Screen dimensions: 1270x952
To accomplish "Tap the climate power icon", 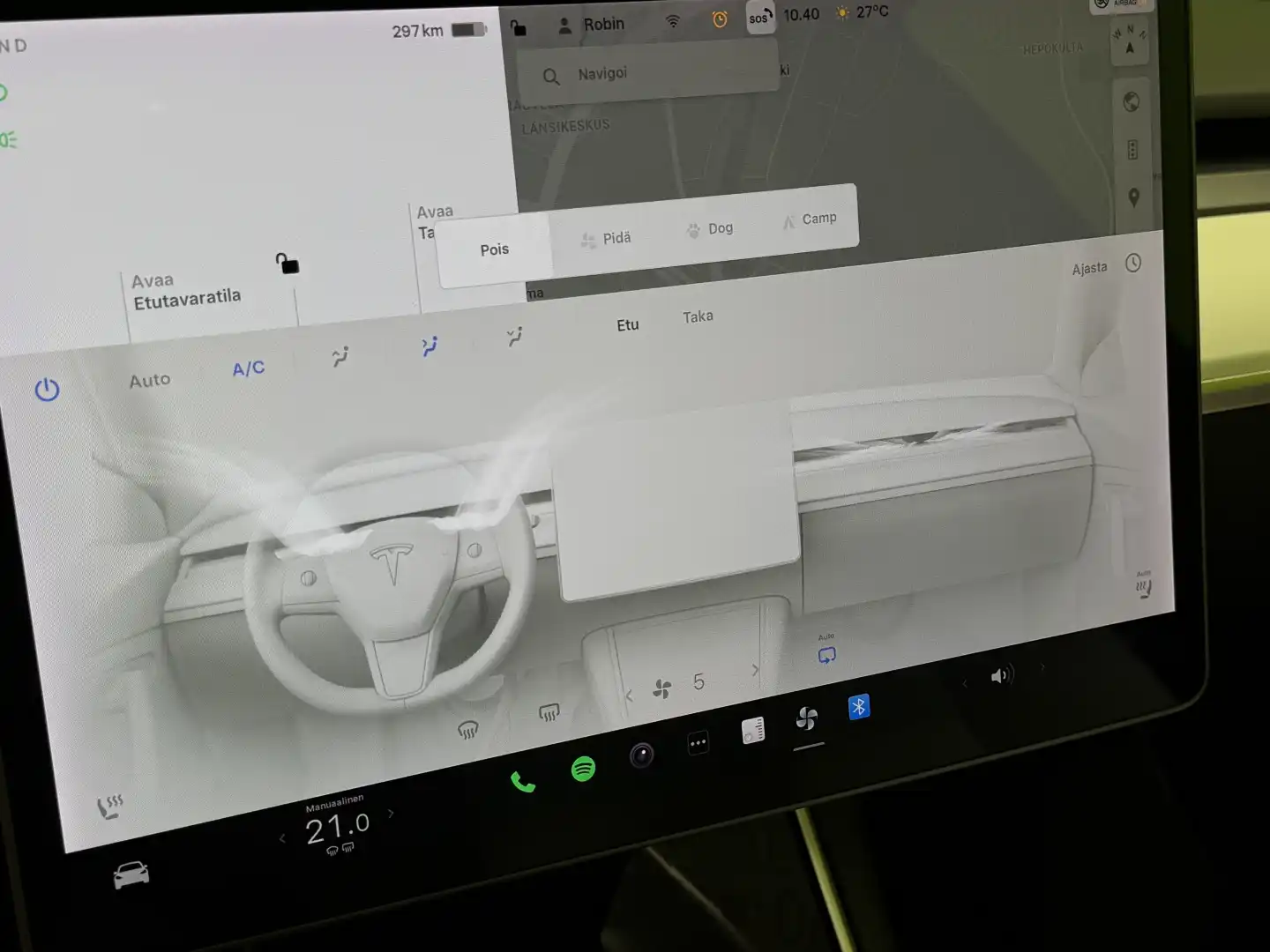I will (47, 389).
